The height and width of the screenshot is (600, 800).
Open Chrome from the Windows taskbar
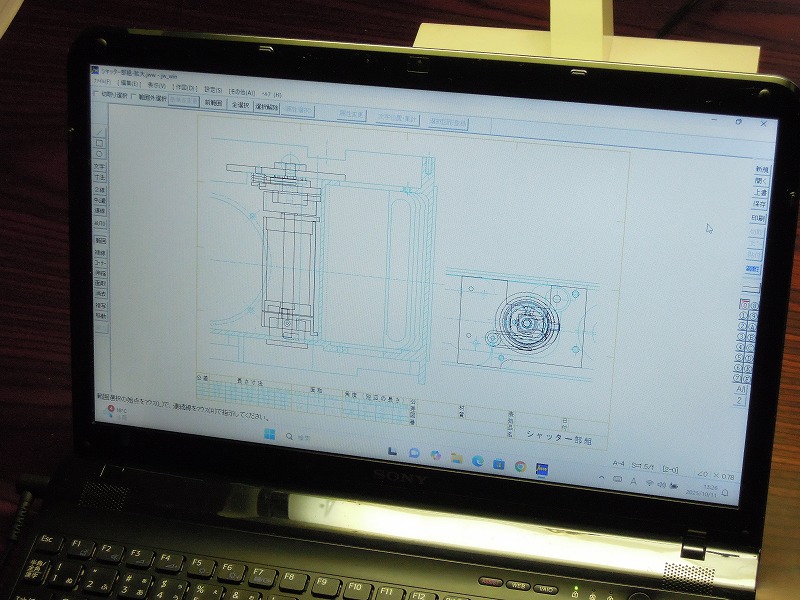(x=521, y=466)
